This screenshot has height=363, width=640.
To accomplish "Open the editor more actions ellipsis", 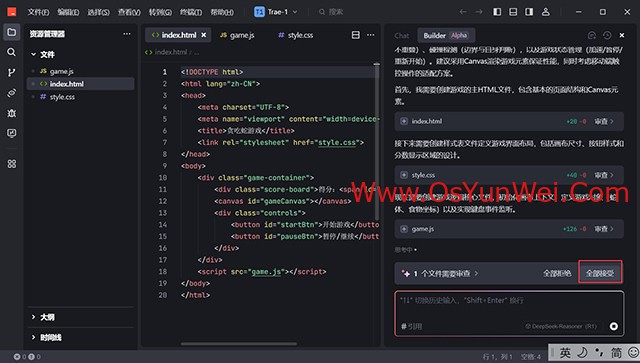I will 371,35.
